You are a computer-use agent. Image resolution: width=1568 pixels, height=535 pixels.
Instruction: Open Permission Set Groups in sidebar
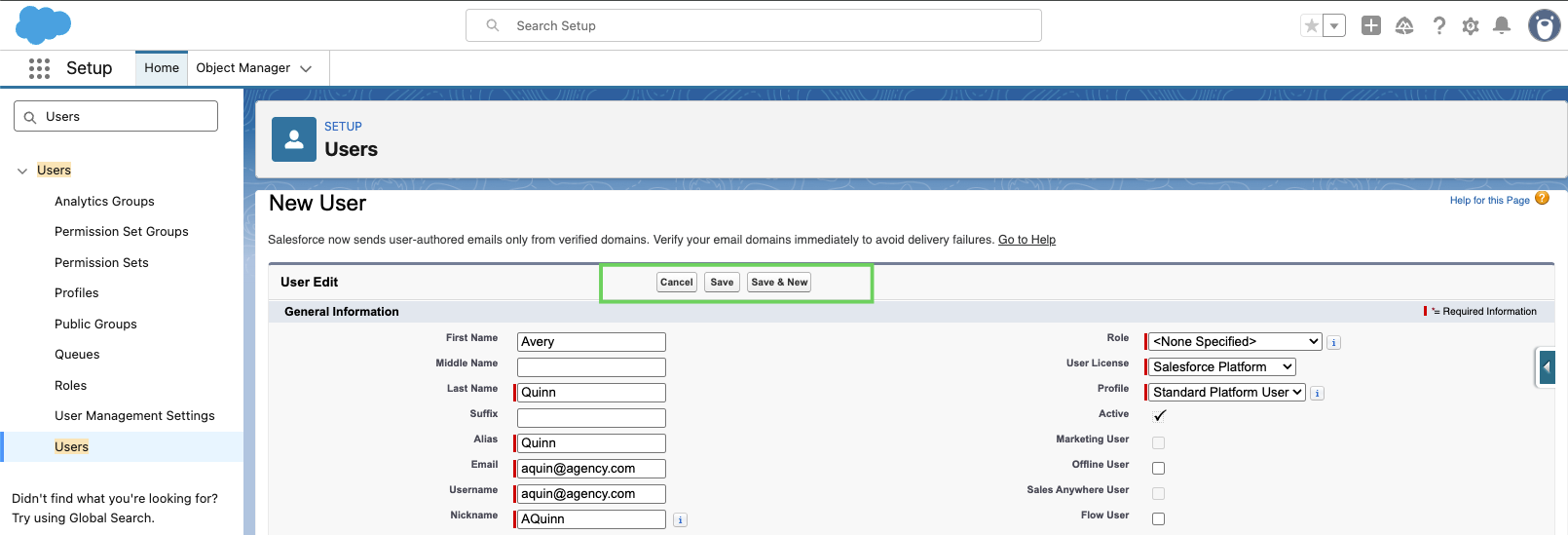(122, 231)
